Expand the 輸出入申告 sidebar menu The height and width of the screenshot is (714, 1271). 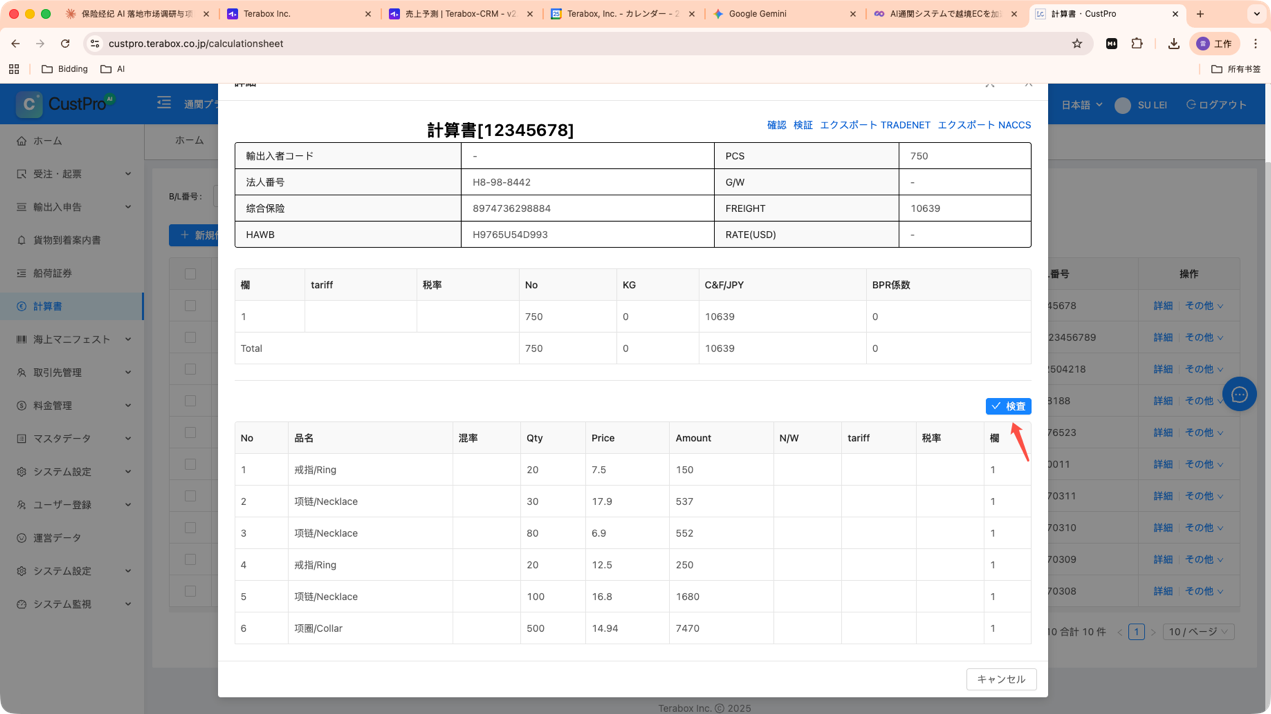point(72,207)
